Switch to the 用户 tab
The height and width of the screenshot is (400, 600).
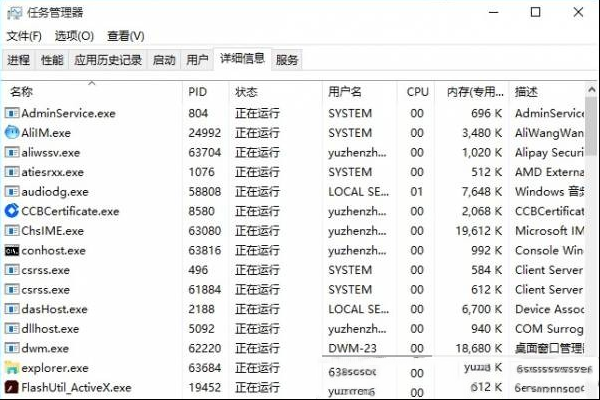197,60
